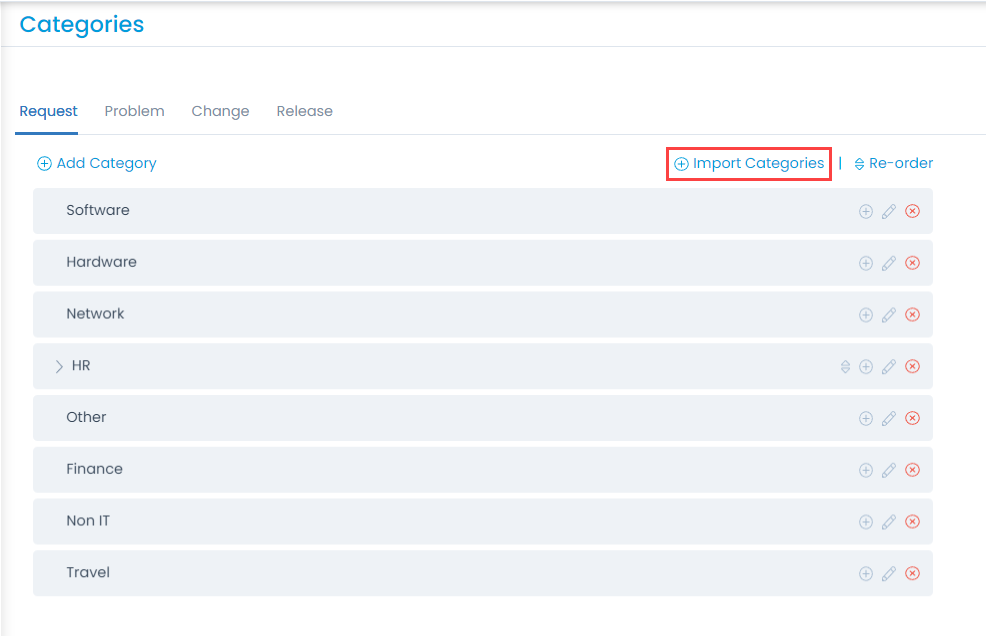Delete the Other category
This screenshot has width=986, height=636.
pos(912,418)
